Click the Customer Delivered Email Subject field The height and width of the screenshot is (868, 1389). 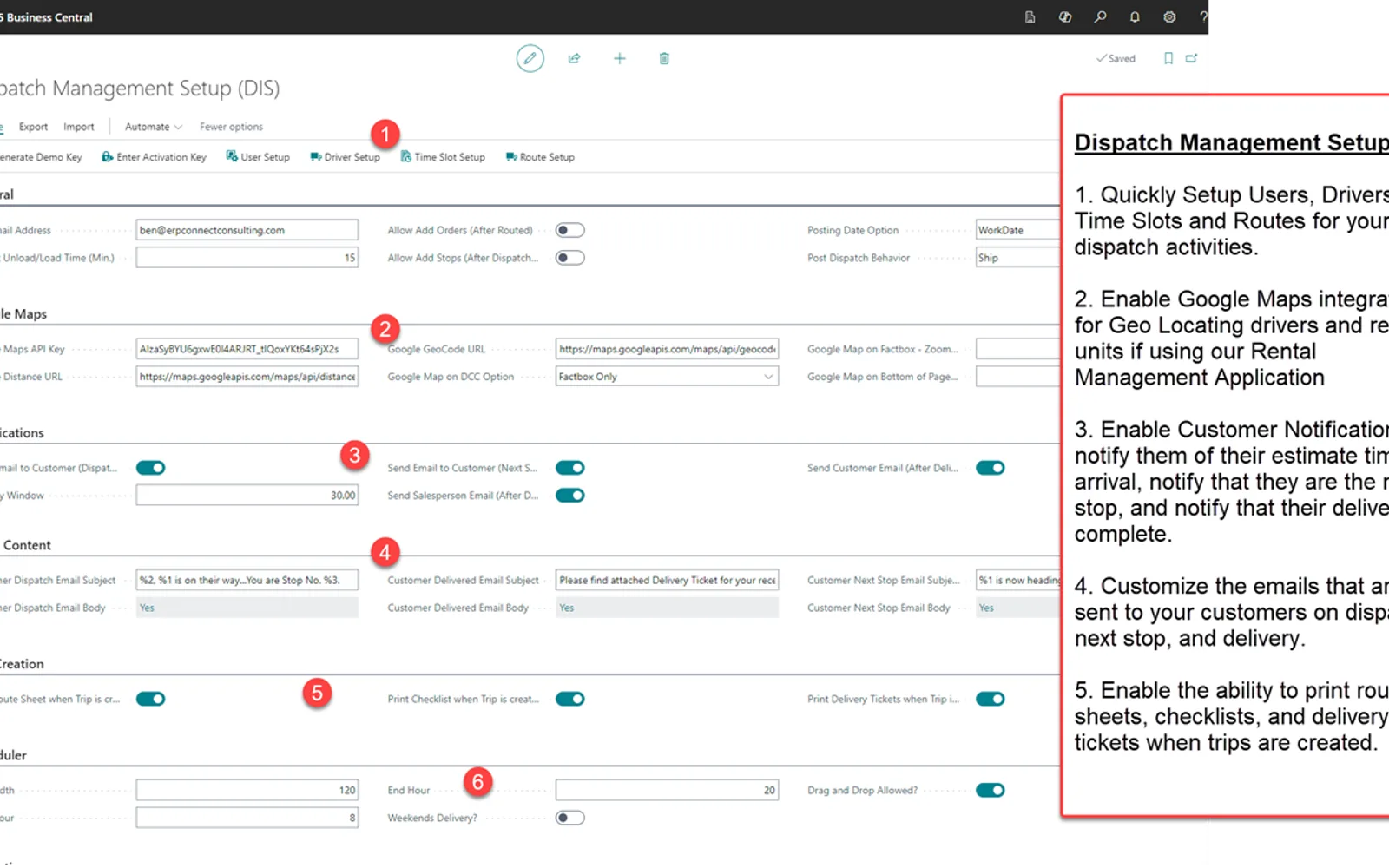pos(667,580)
